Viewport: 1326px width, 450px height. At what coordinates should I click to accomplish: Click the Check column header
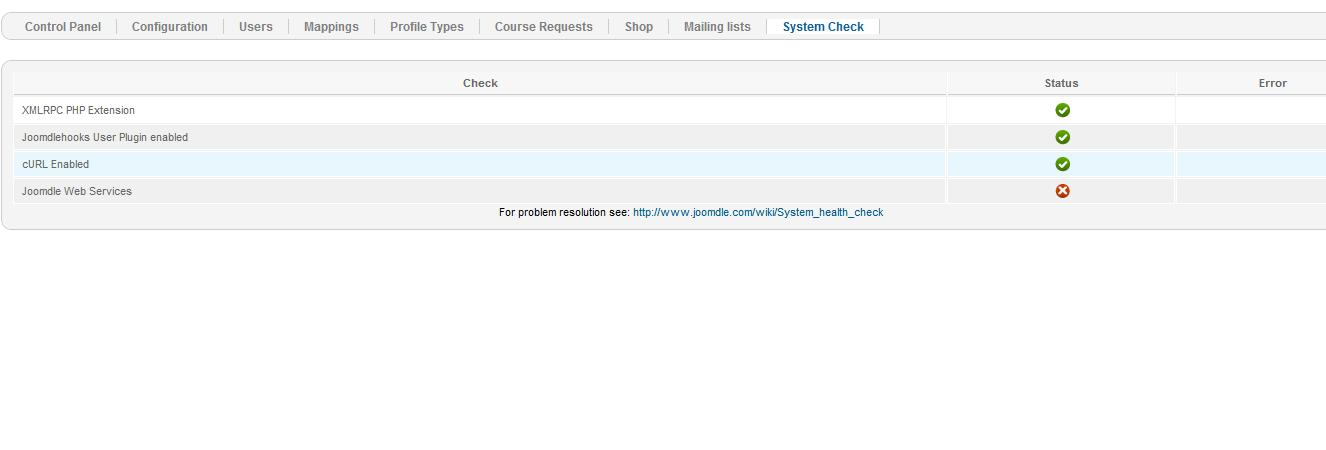pyautogui.click(x=480, y=83)
